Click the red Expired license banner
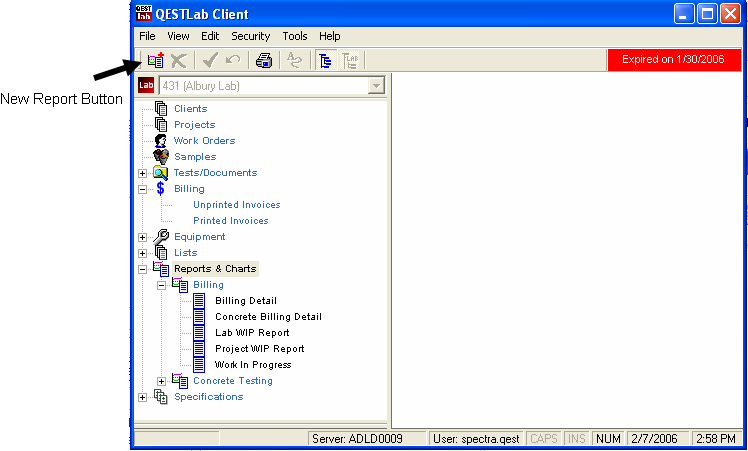 click(671, 60)
